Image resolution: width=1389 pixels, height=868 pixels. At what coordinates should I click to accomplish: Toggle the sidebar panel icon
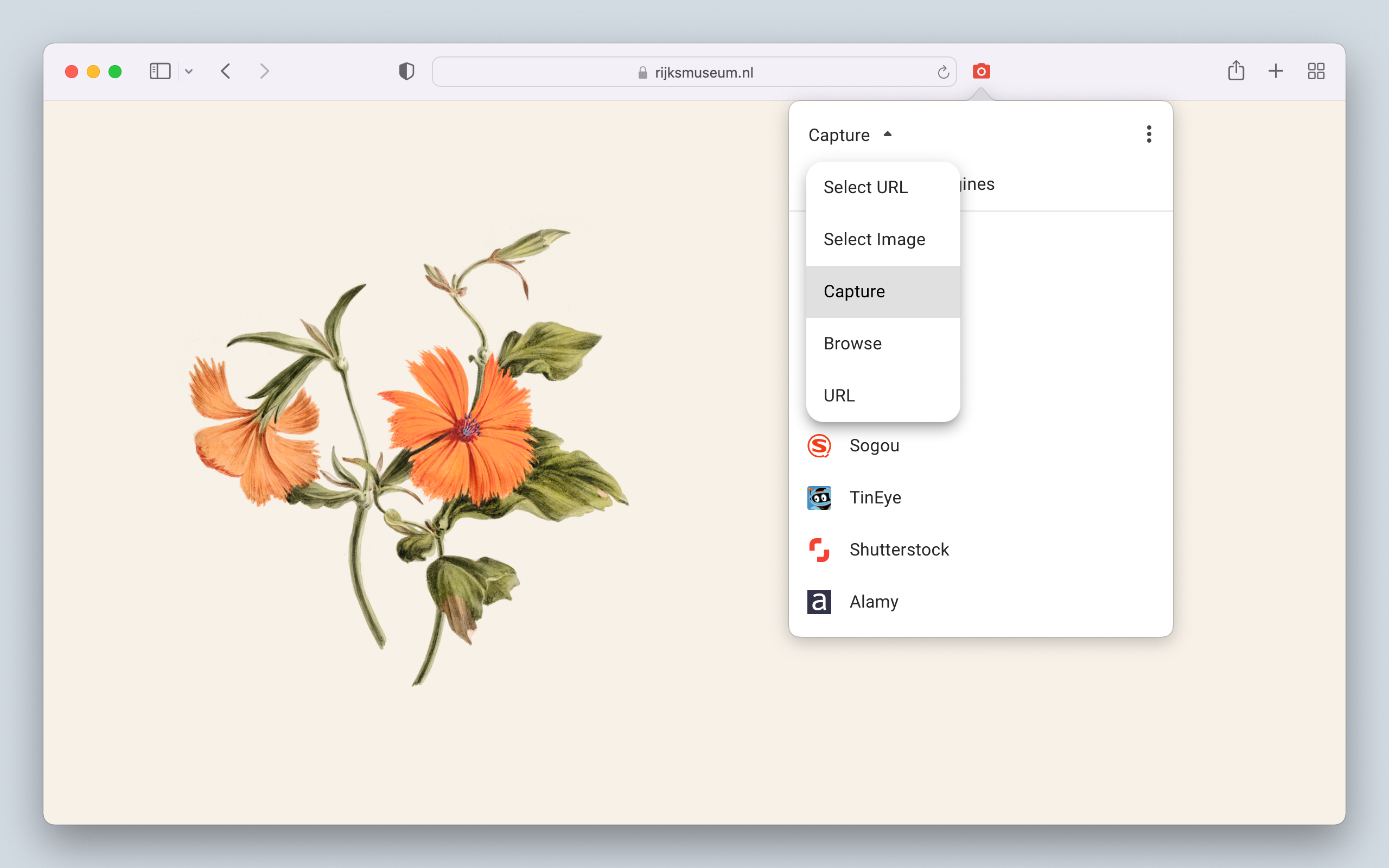pyautogui.click(x=160, y=71)
